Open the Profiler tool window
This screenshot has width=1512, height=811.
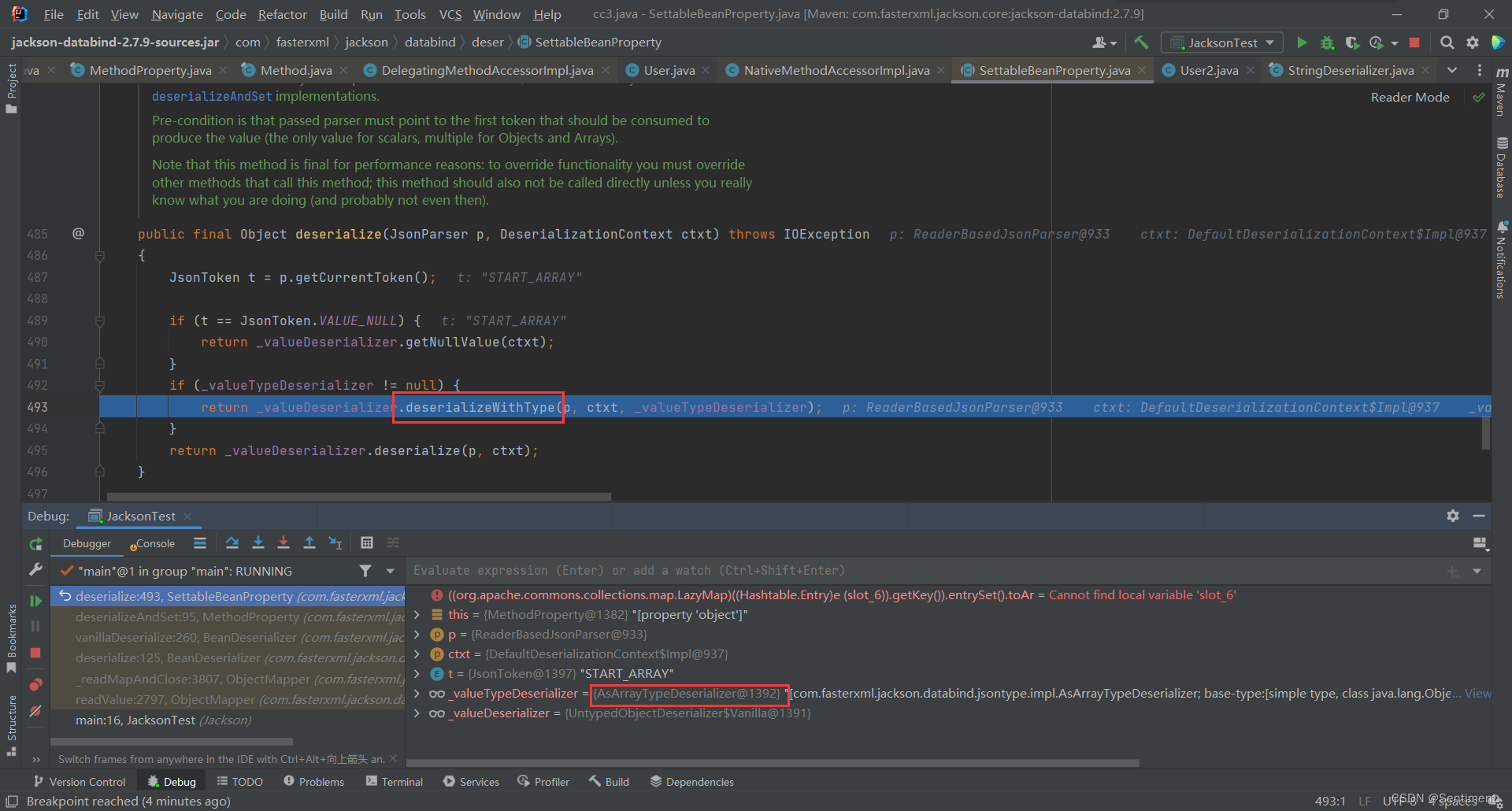[543, 782]
